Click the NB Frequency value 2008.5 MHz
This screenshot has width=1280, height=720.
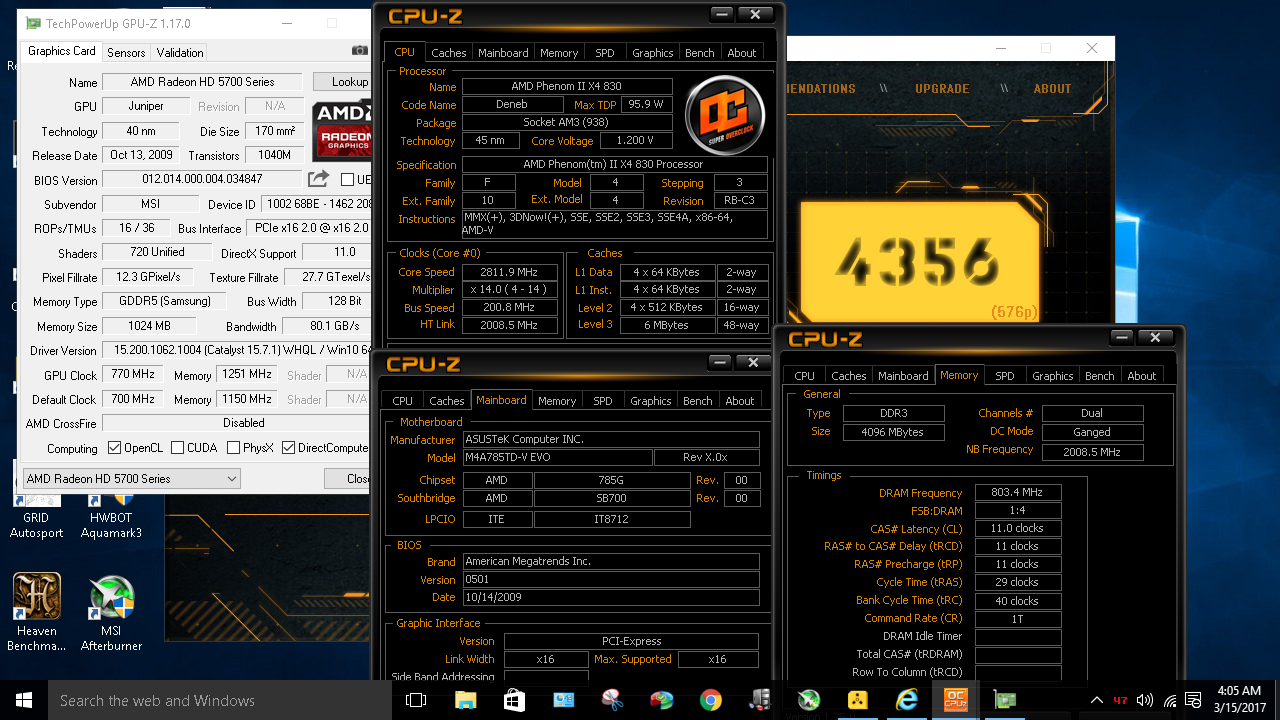coord(1092,452)
